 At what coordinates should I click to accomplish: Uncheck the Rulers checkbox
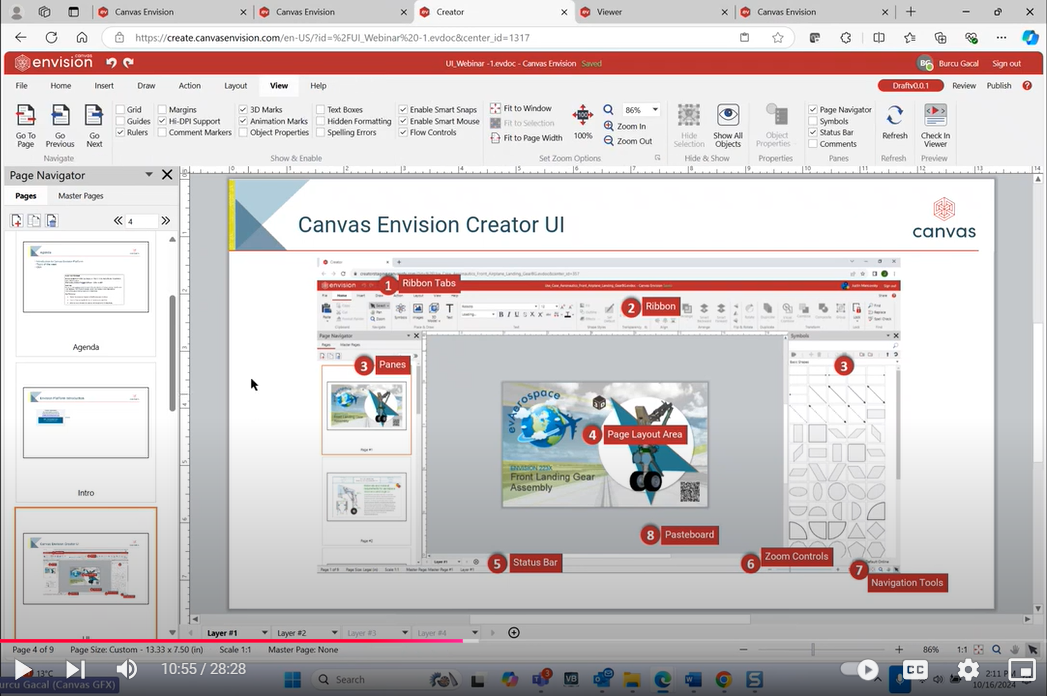coord(121,133)
